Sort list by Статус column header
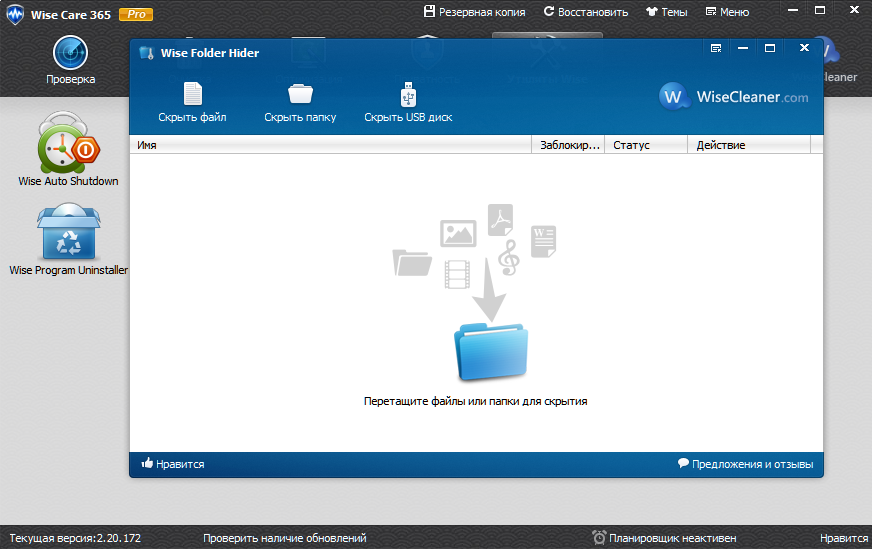 tap(646, 145)
